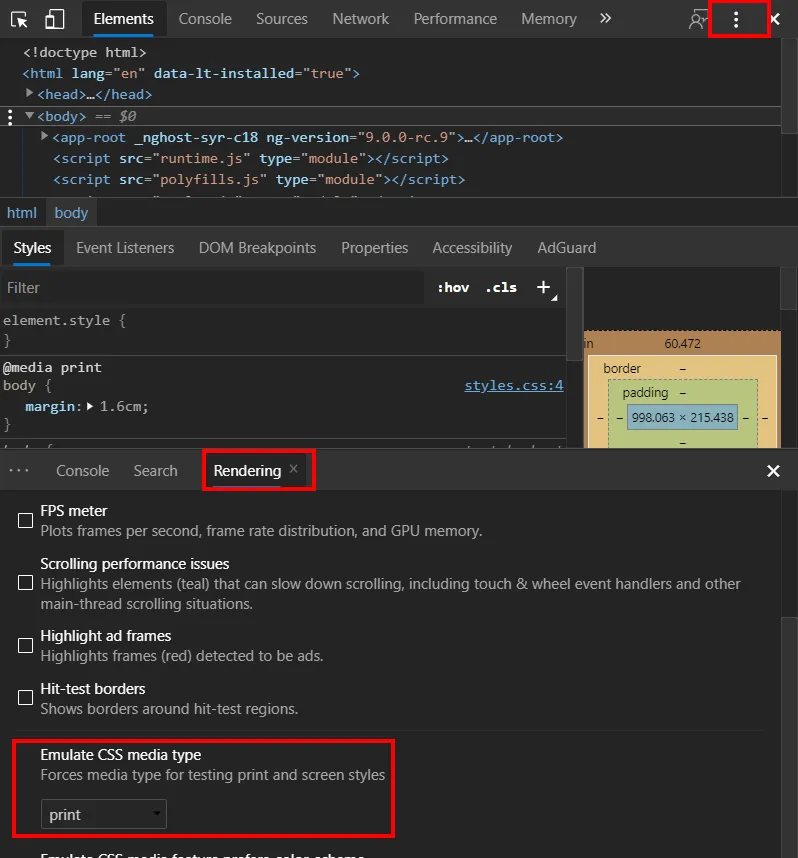Open the AdGuard tab

[x=566, y=248]
